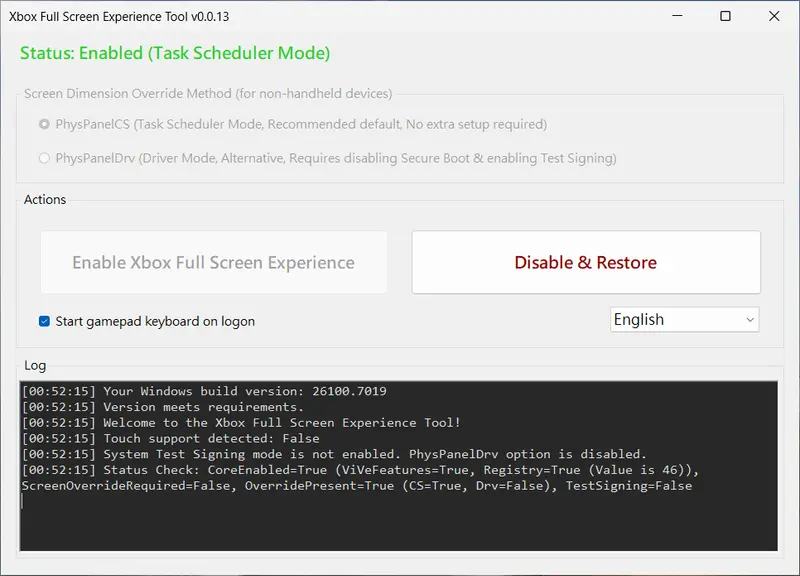Click the Actions group header

(x=45, y=199)
